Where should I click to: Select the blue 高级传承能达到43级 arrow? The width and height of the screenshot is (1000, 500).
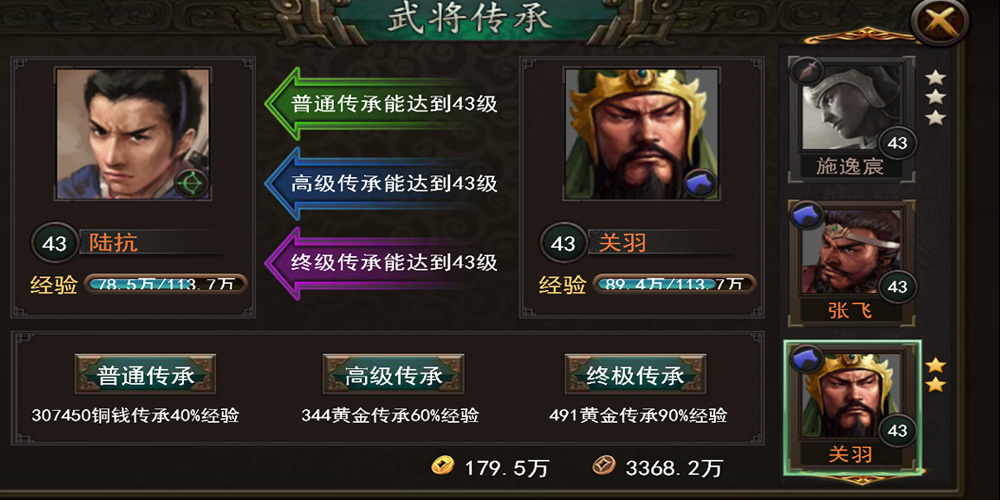pyautogui.click(x=381, y=184)
